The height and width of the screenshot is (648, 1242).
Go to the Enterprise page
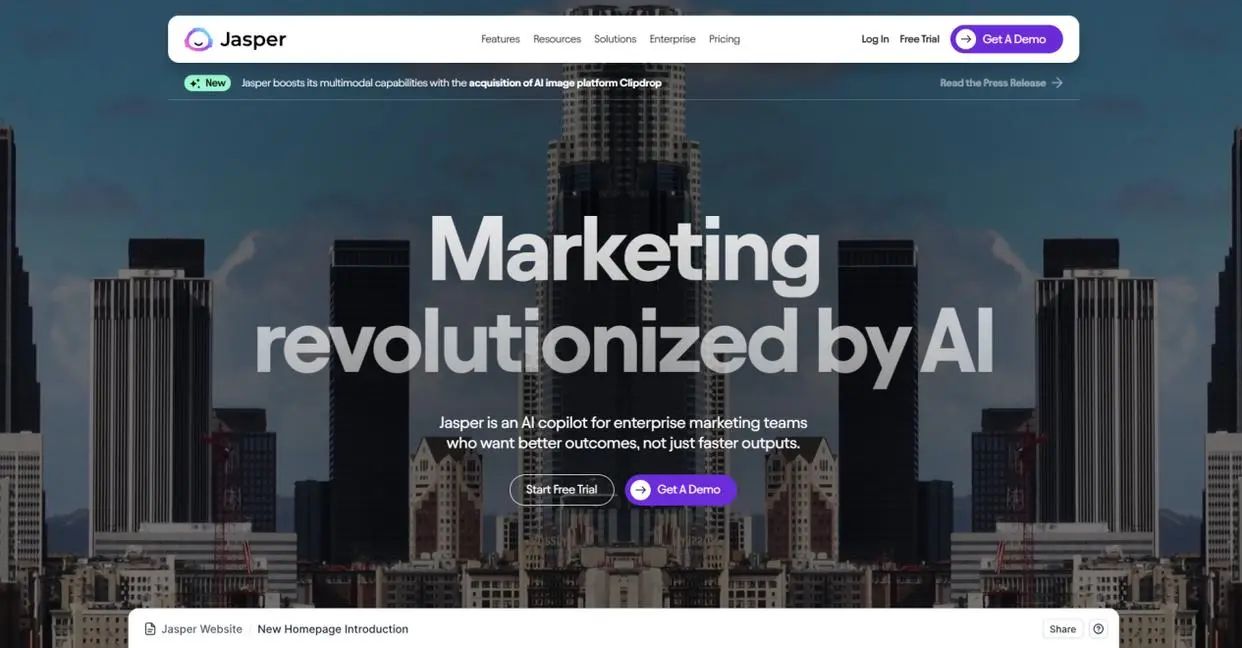tap(672, 39)
